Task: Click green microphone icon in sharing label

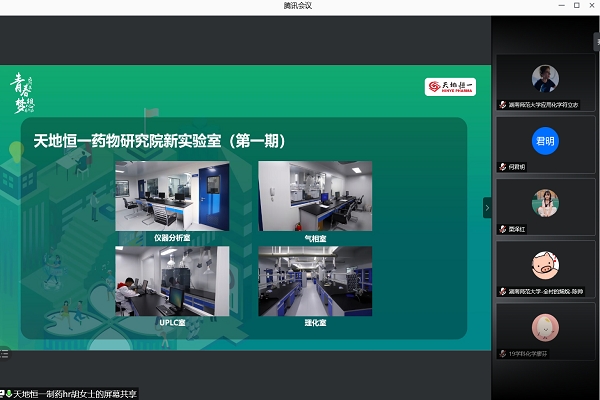Action: click(11, 393)
